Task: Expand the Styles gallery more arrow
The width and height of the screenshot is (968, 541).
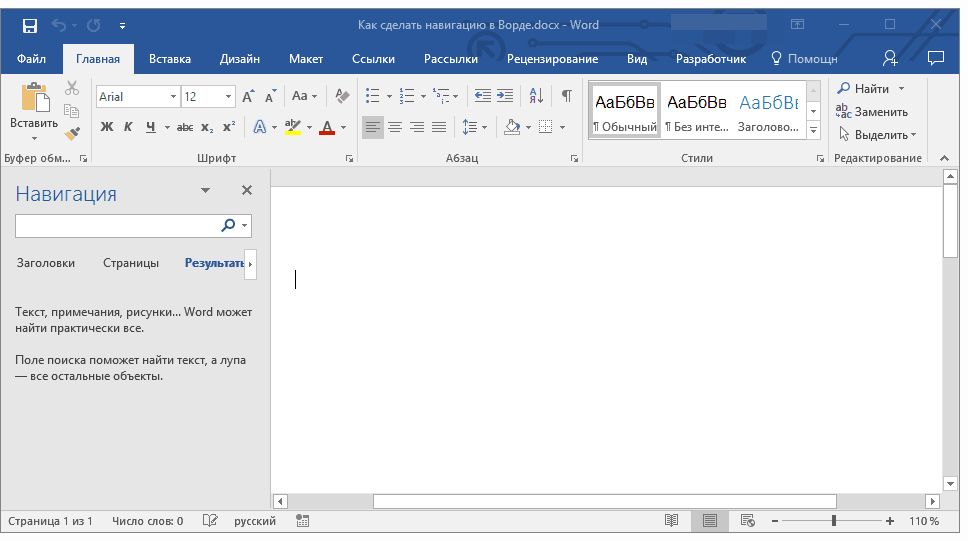Action: pyautogui.click(x=813, y=131)
